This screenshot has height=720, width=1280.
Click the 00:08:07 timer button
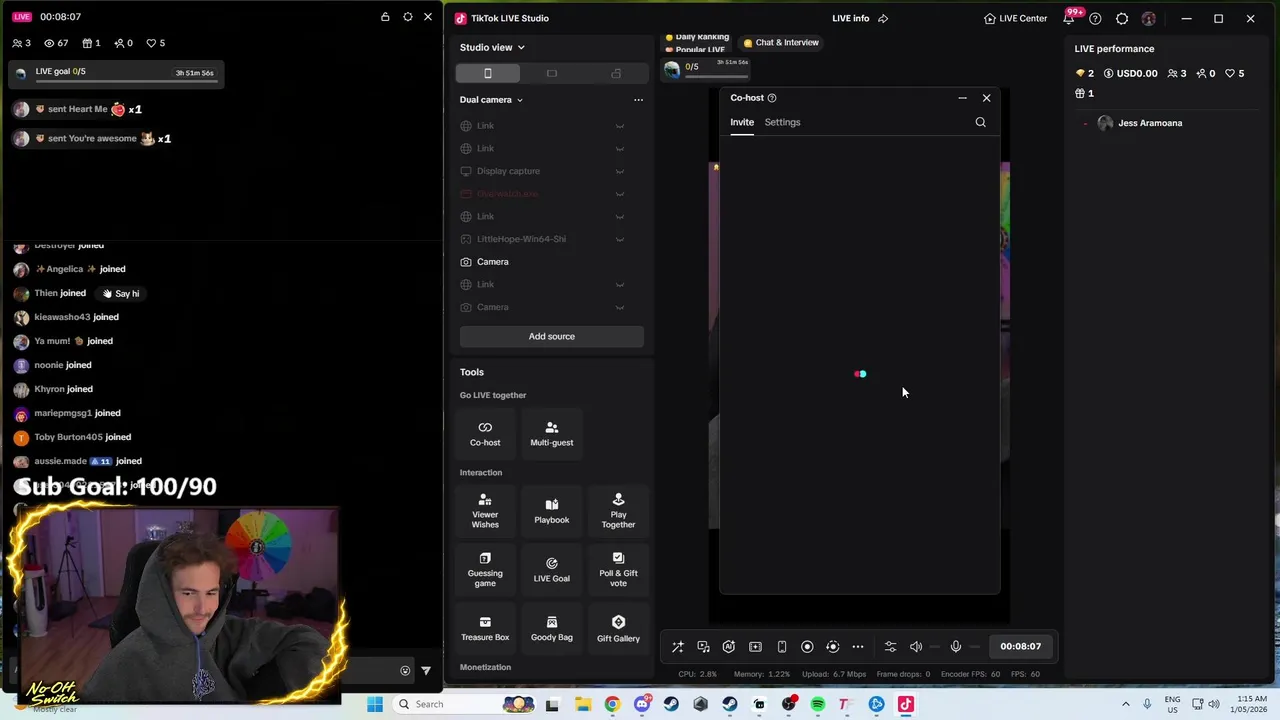click(x=1020, y=647)
